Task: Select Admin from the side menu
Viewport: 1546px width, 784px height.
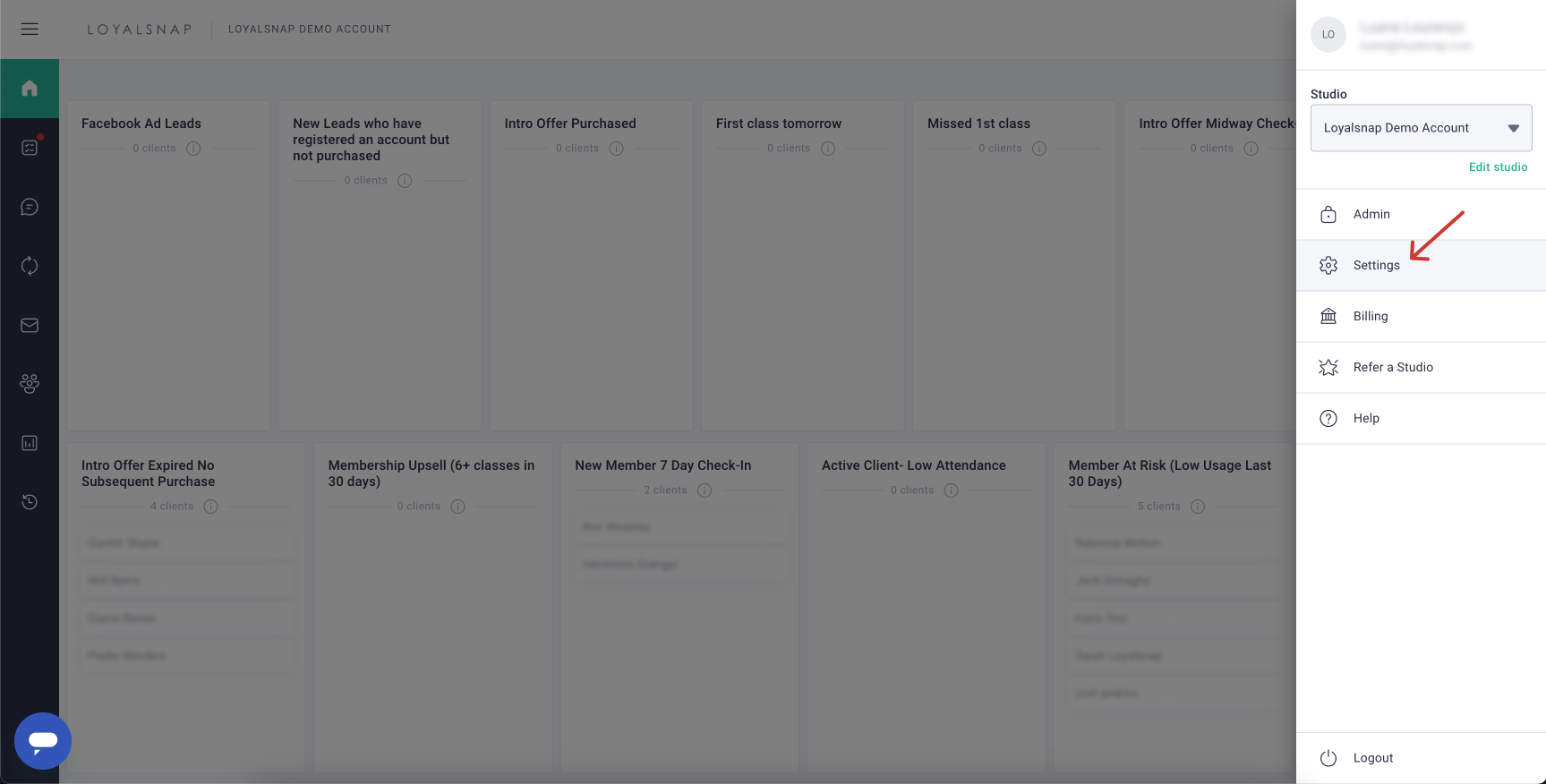Action: click(1371, 215)
